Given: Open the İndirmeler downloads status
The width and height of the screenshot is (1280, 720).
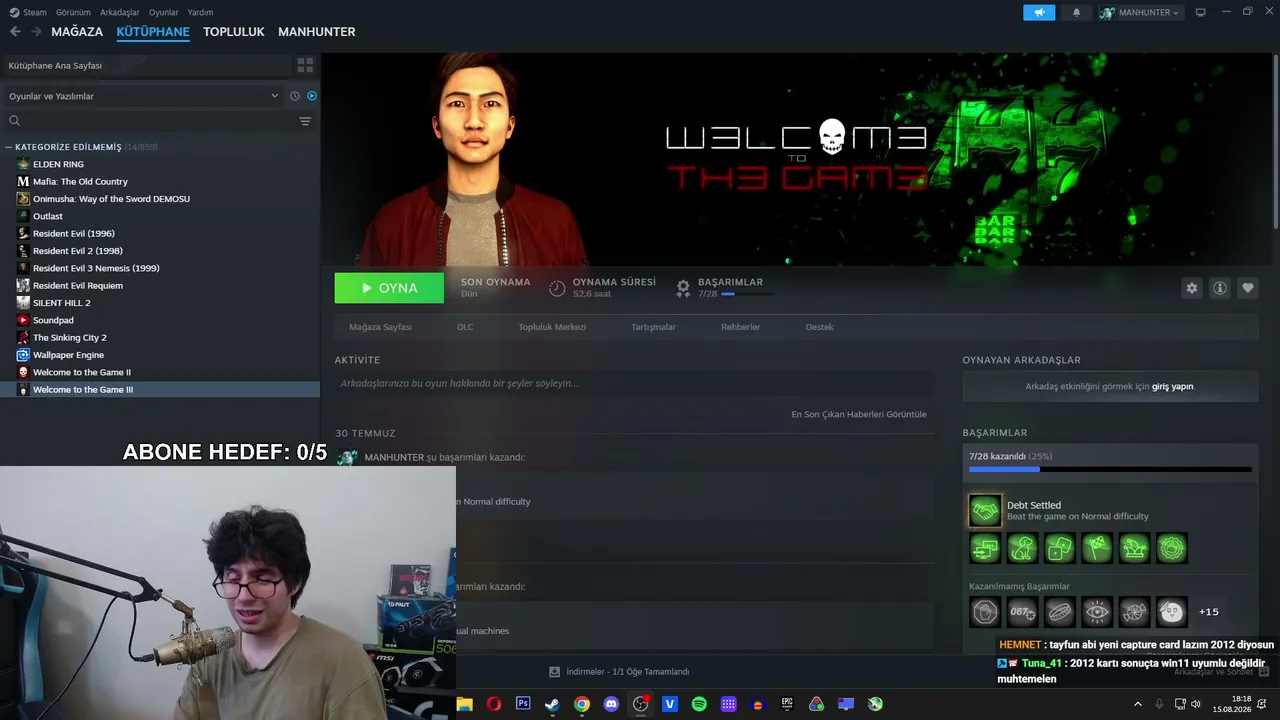Looking at the screenshot, I should [x=620, y=672].
